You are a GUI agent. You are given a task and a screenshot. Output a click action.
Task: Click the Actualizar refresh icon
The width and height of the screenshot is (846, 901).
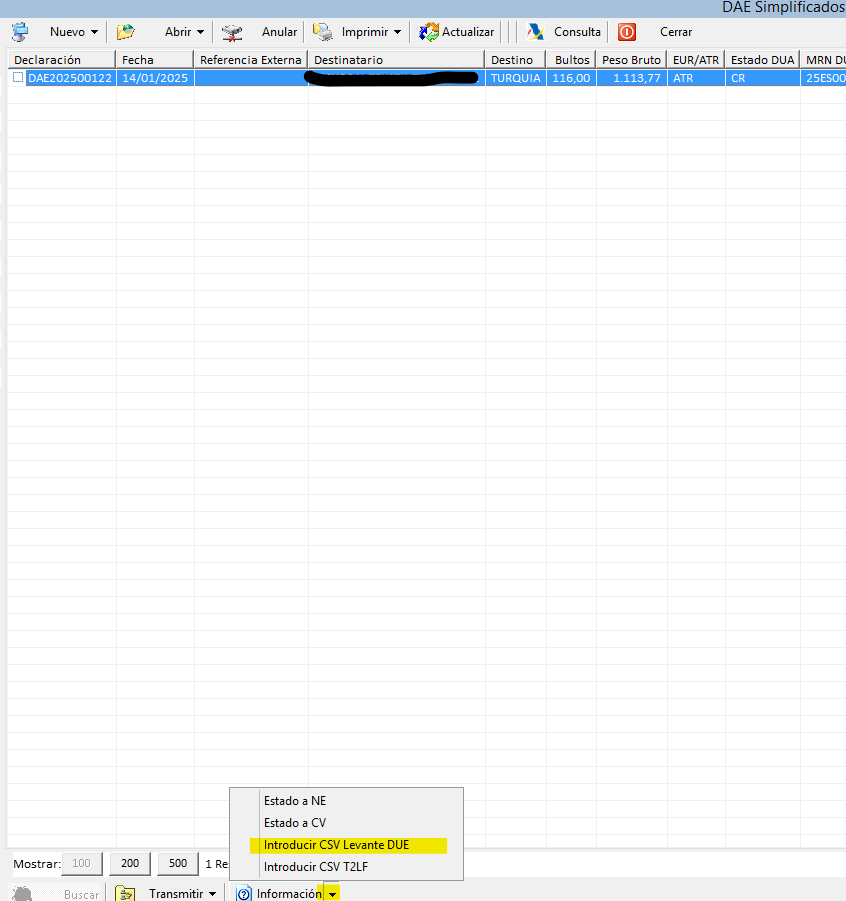coord(429,32)
